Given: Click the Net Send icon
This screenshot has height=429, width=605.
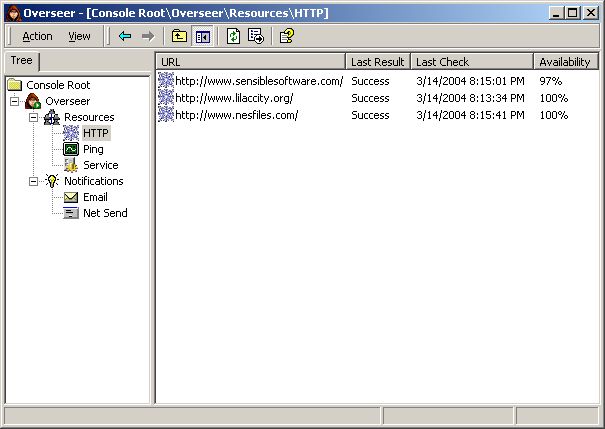Looking at the screenshot, I should [x=71, y=213].
